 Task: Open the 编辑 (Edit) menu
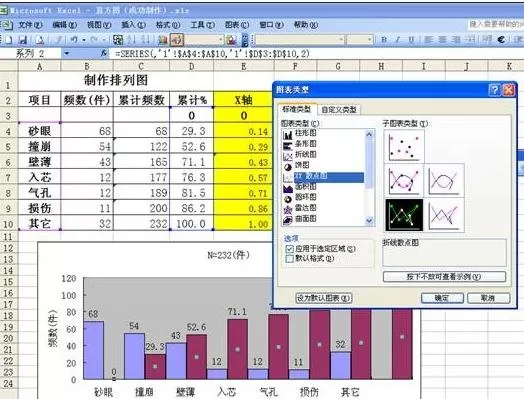coord(64,25)
